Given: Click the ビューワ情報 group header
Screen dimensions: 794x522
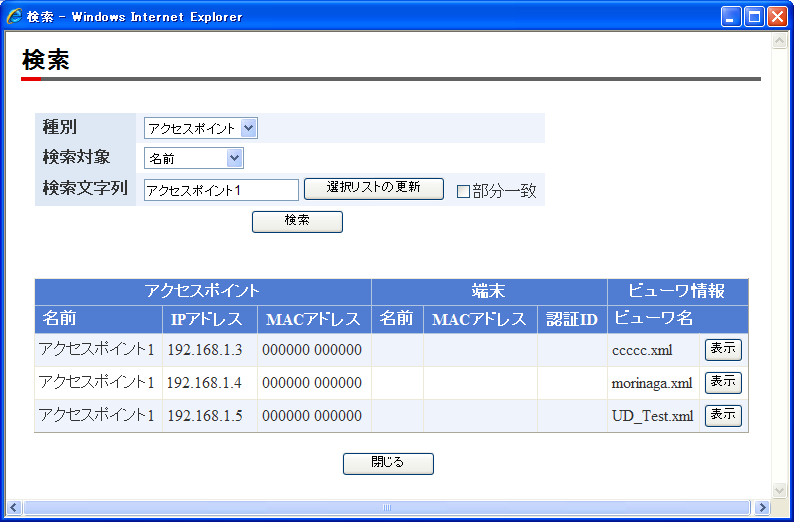Looking at the screenshot, I should (x=678, y=292).
